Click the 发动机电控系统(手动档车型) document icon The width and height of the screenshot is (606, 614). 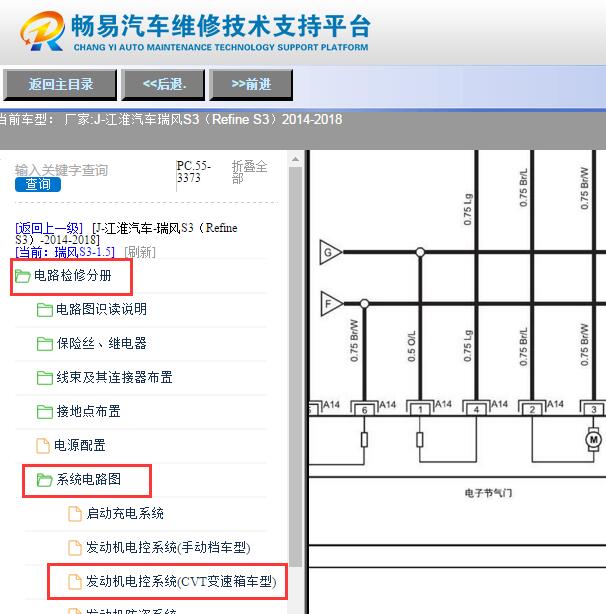[x=75, y=548]
